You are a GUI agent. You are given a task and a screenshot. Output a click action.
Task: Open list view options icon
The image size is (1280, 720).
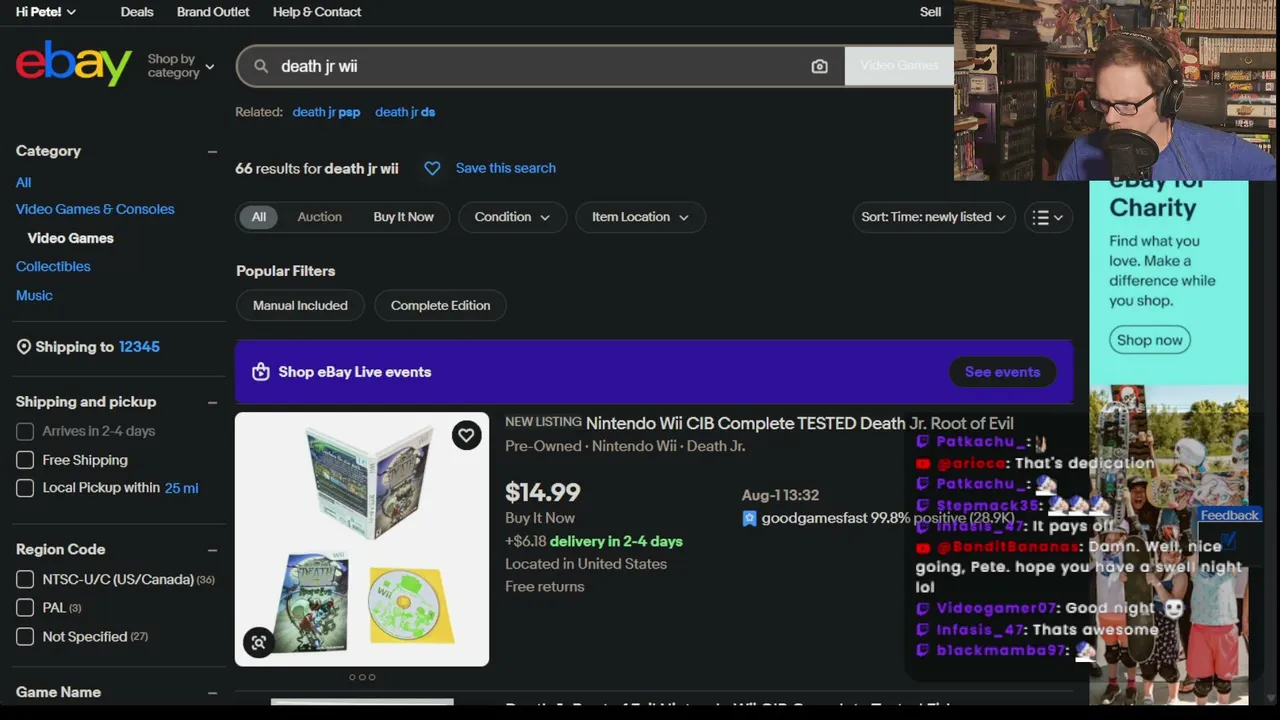click(x=1048, y=217)
